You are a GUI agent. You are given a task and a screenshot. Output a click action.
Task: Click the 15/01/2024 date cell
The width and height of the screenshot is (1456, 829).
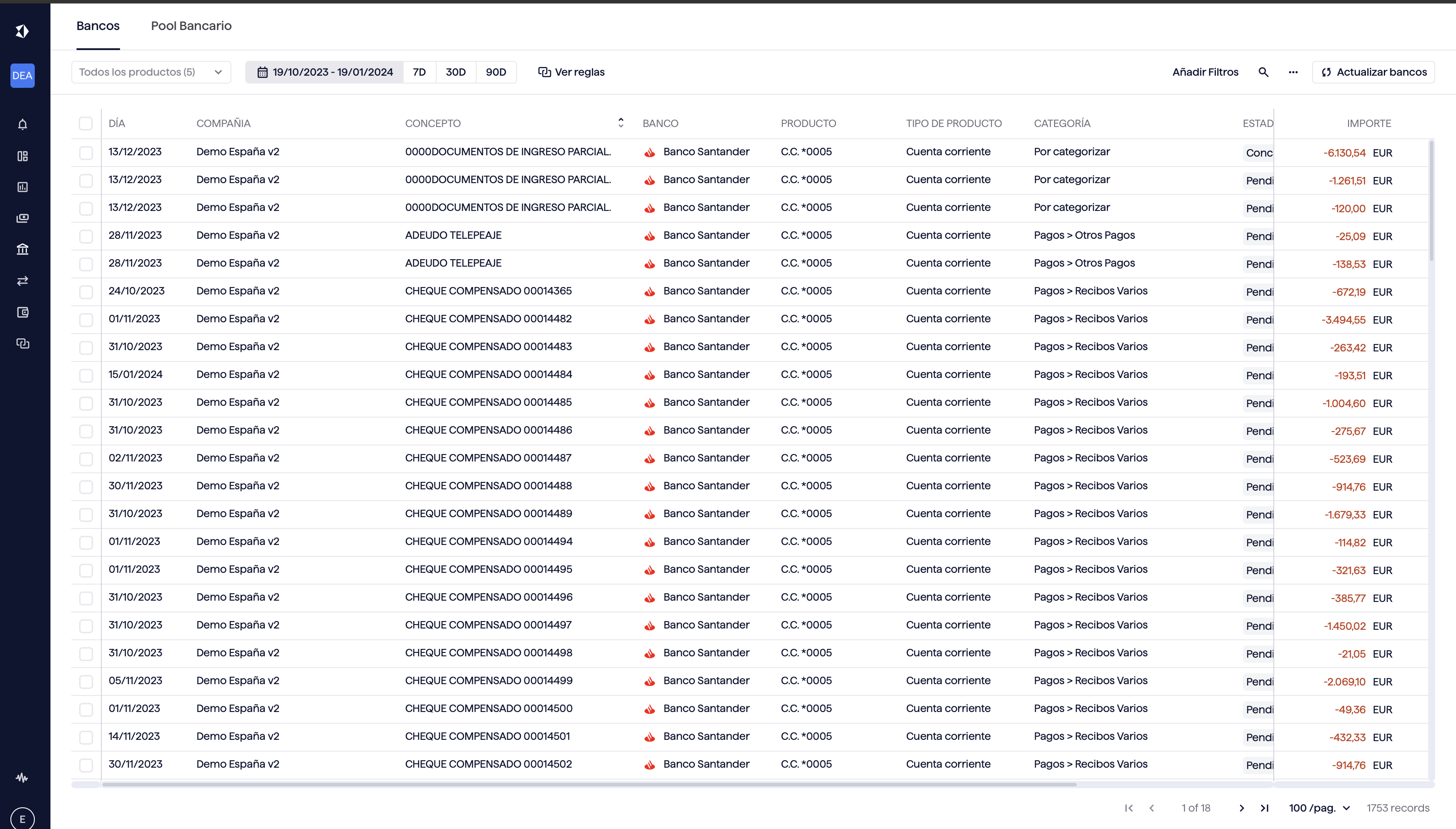(x=136, y=374)
